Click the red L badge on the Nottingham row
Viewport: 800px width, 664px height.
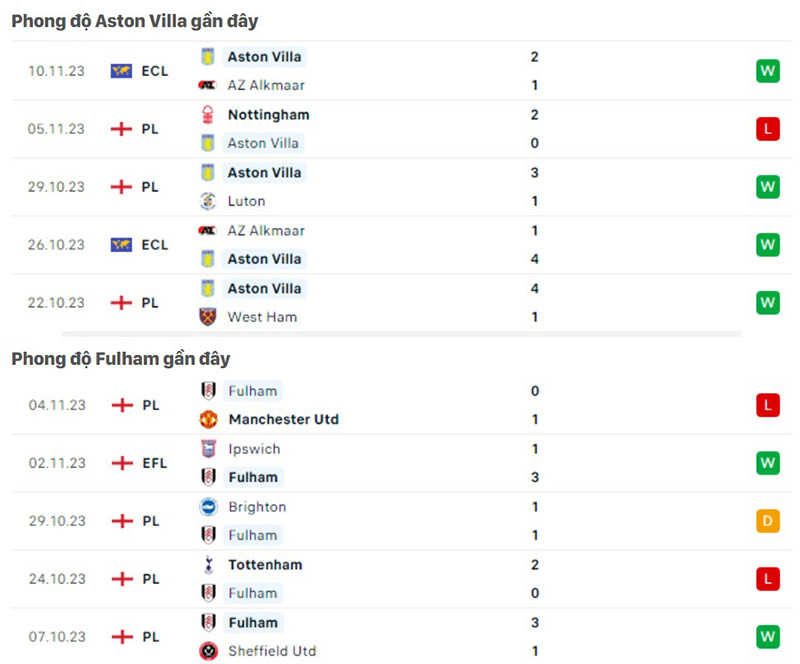click(766, 129)
